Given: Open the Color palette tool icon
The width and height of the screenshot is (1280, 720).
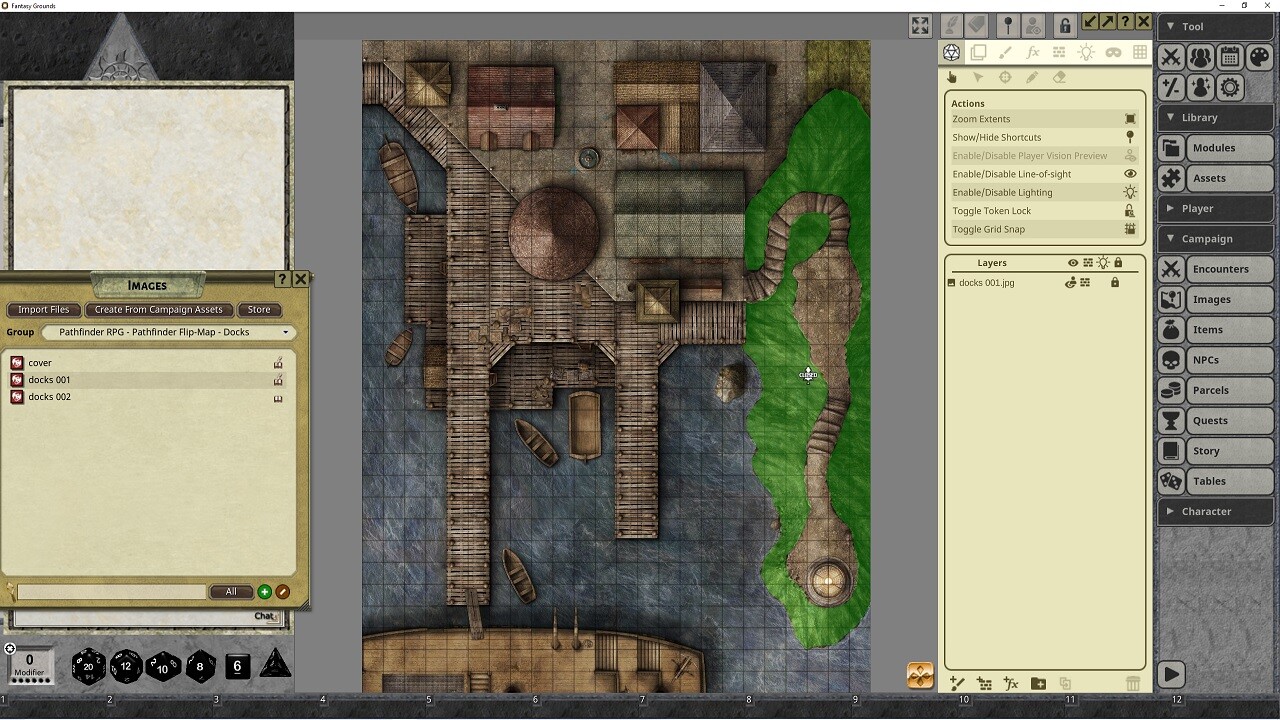Looking at the screenshot, I should (1259, 57).
